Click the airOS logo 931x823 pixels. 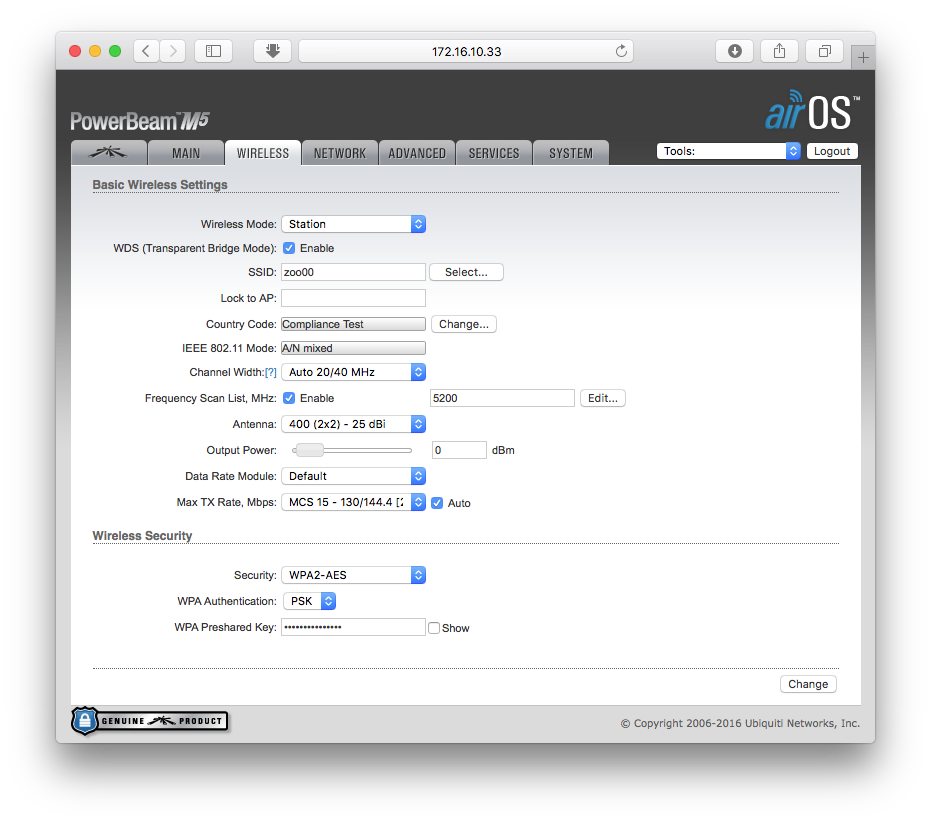click(x=812, y=110)
